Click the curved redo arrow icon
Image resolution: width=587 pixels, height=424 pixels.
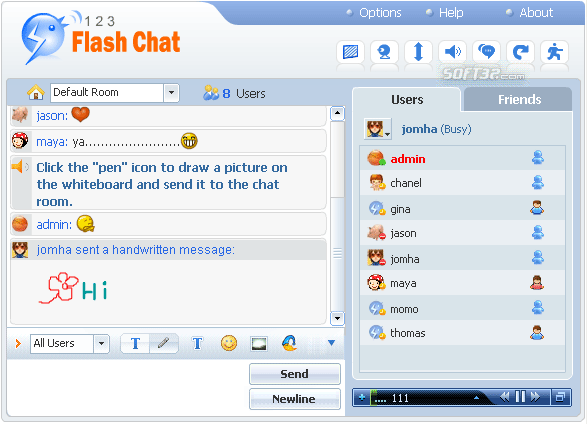pyautogui.click(x=520, y=52)
